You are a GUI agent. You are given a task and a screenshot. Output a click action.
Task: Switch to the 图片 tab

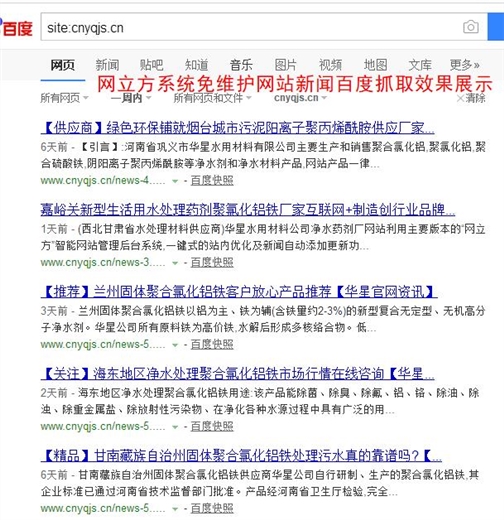pos(286,65)
